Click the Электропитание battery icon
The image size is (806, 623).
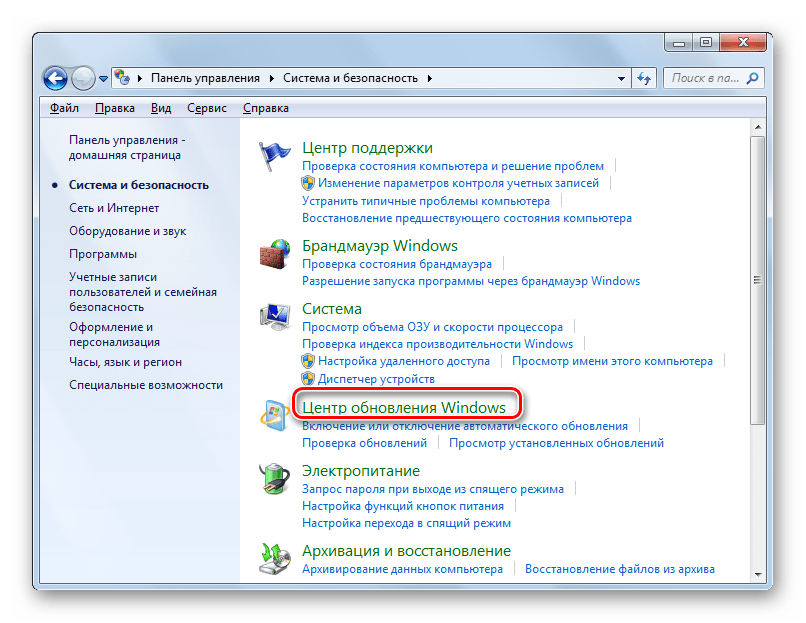[274, 479]
